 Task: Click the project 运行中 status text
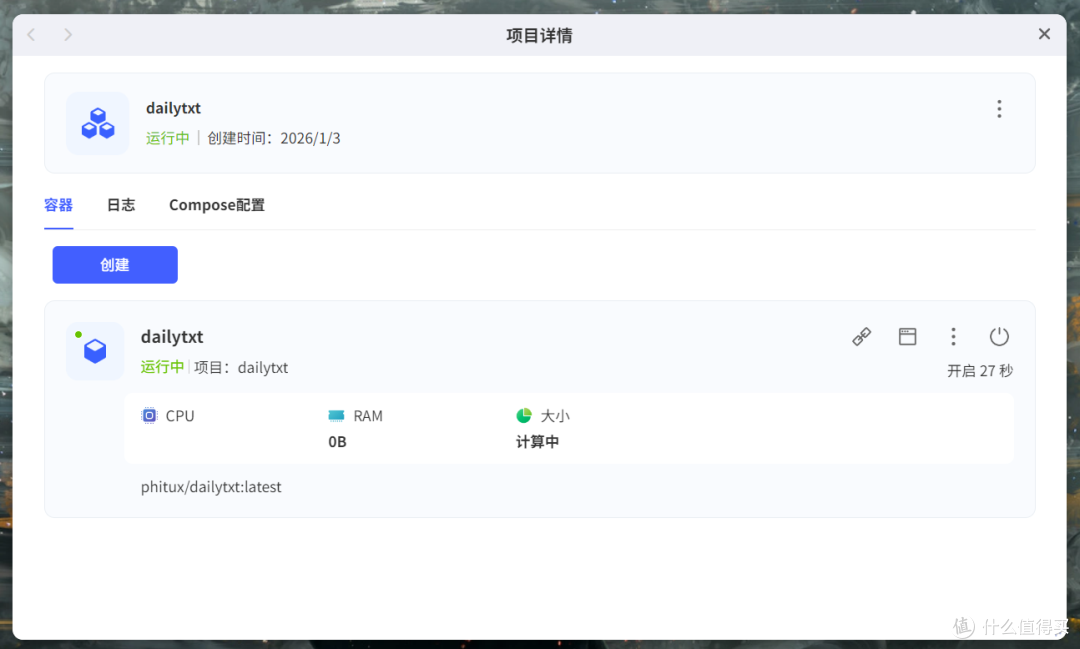[167, 138]
